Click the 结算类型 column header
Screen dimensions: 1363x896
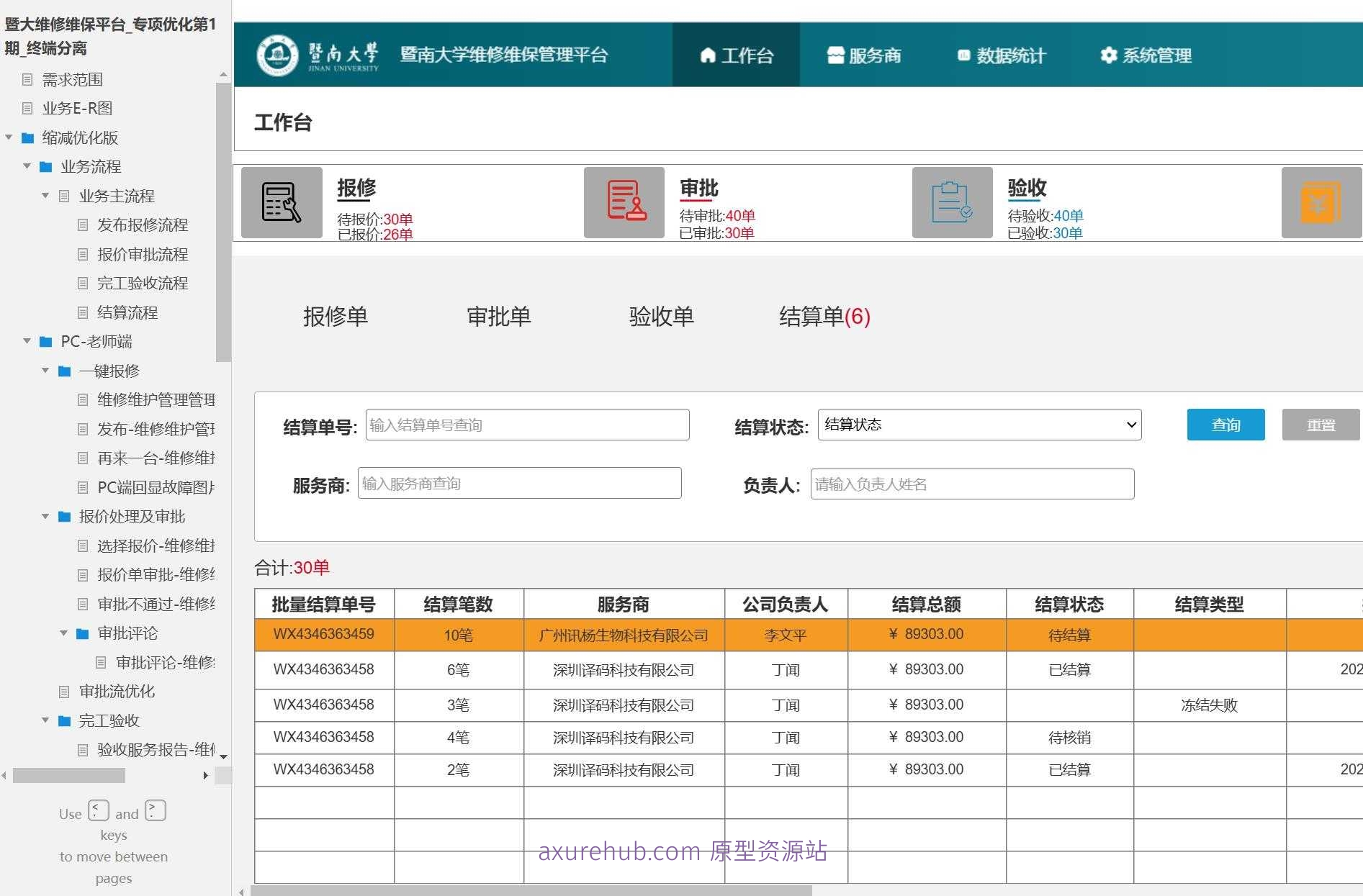(1210, 604)
